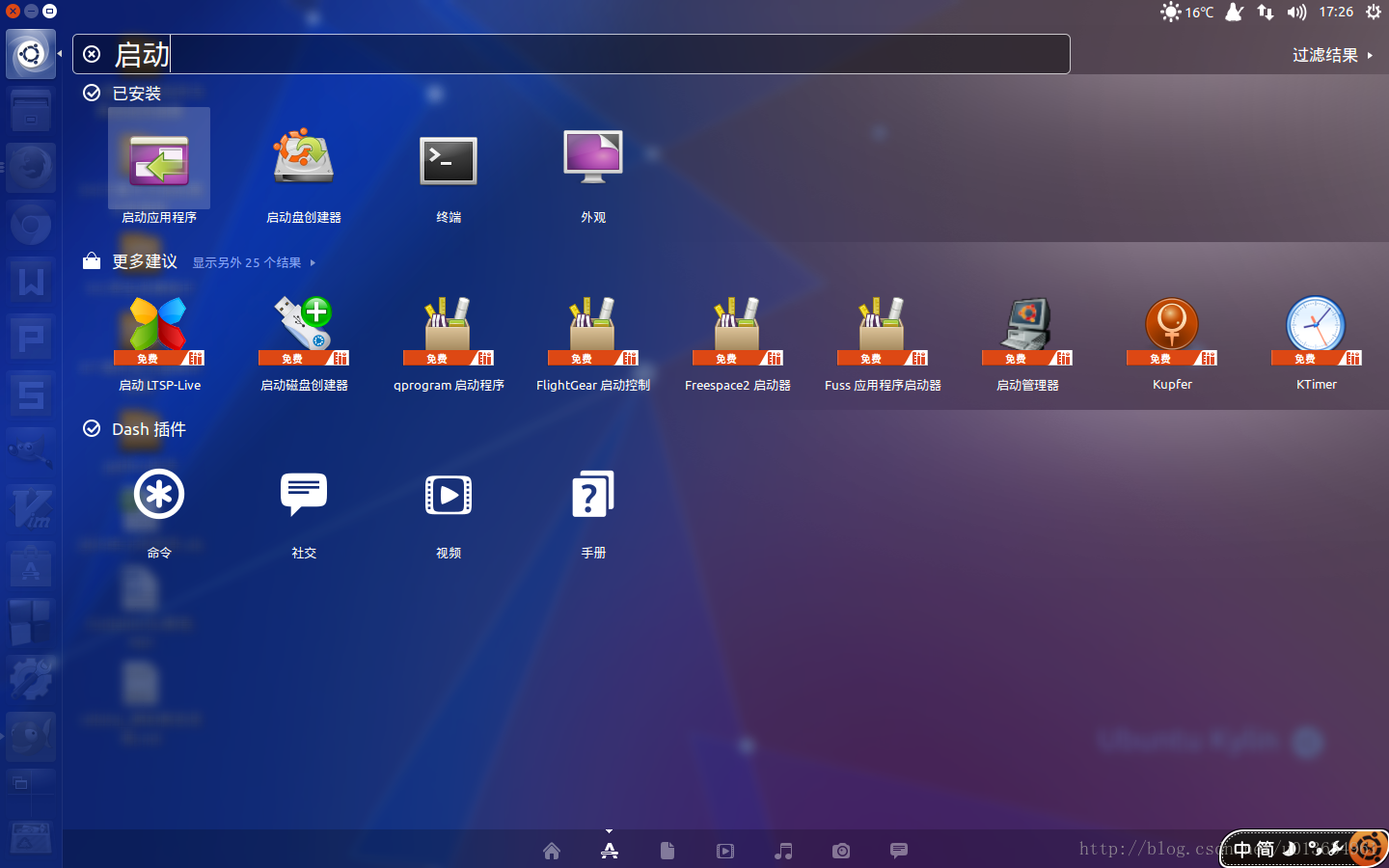Expand 过滤结果 filter panel
The width and height of the screenshot is (1389, 868).
[x=1332, y=55]
